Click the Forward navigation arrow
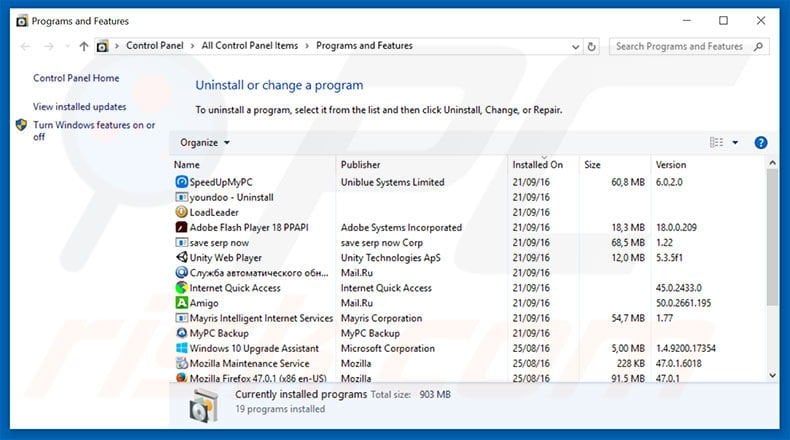The height and width of the screenshot is (440, 790). (48, 46)
